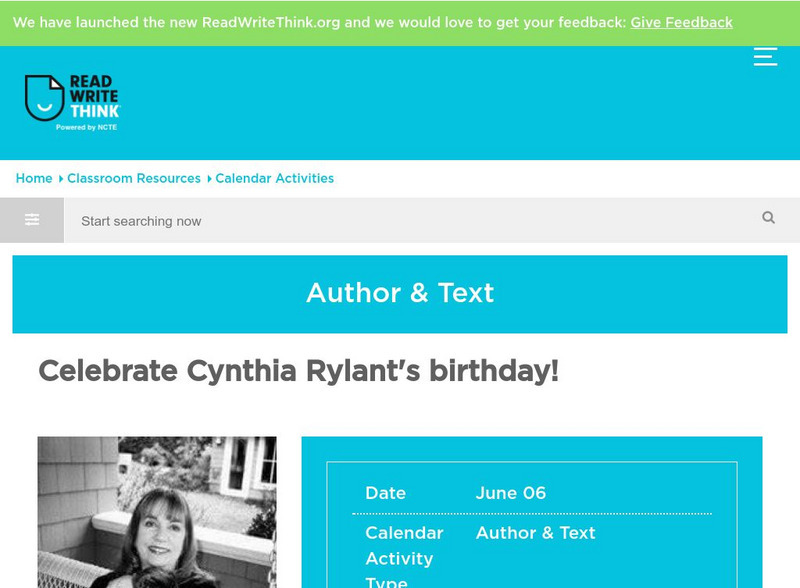The height and width of the screenshot is (588, 800).
Task: Click the 'Powered by NCTE' logo text
Action: click(x=87, y=128)
